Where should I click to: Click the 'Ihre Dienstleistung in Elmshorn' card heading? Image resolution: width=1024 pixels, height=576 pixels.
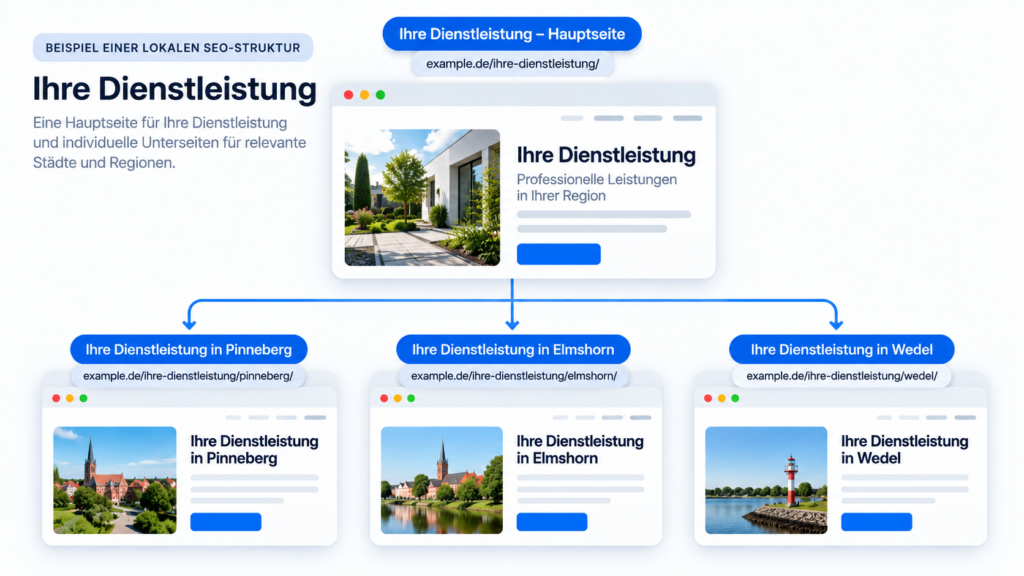[580, 449]
